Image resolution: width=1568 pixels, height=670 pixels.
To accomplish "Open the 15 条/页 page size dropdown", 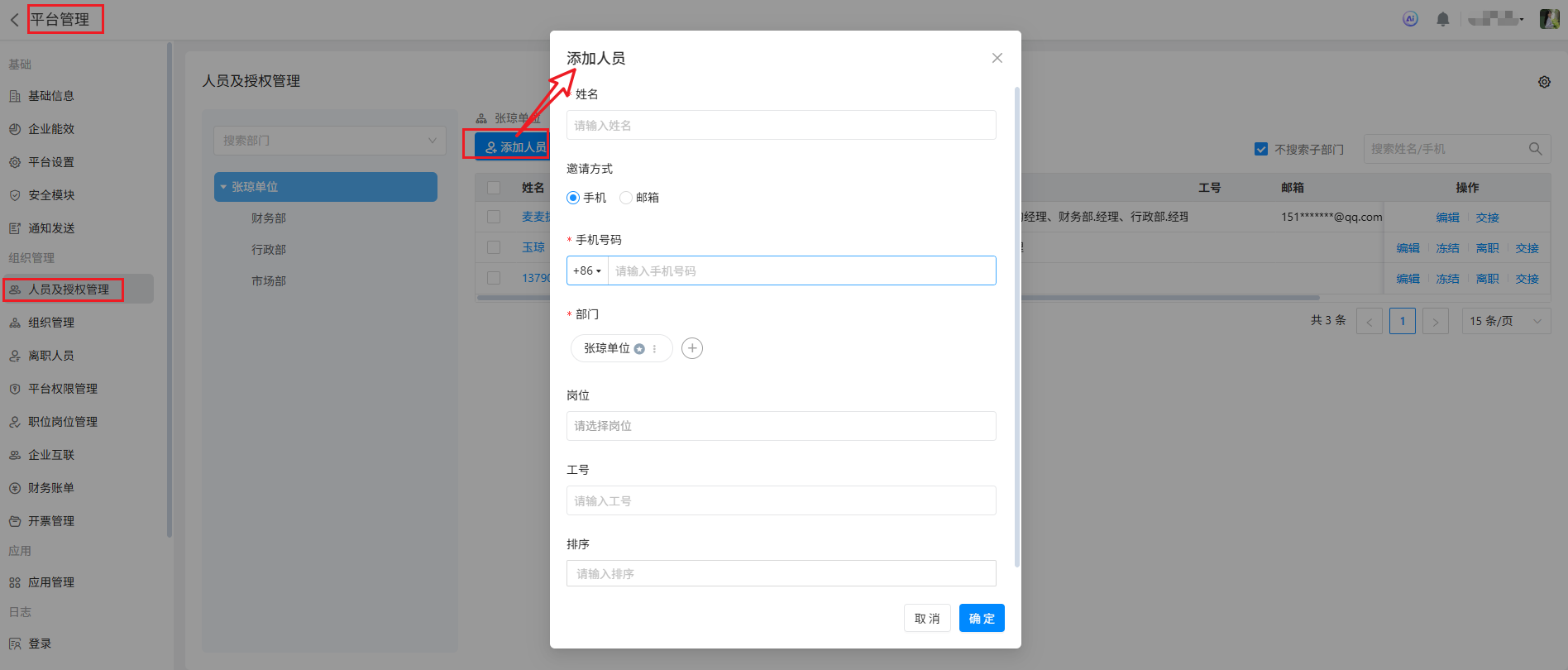I will (x=1507, y=321).
